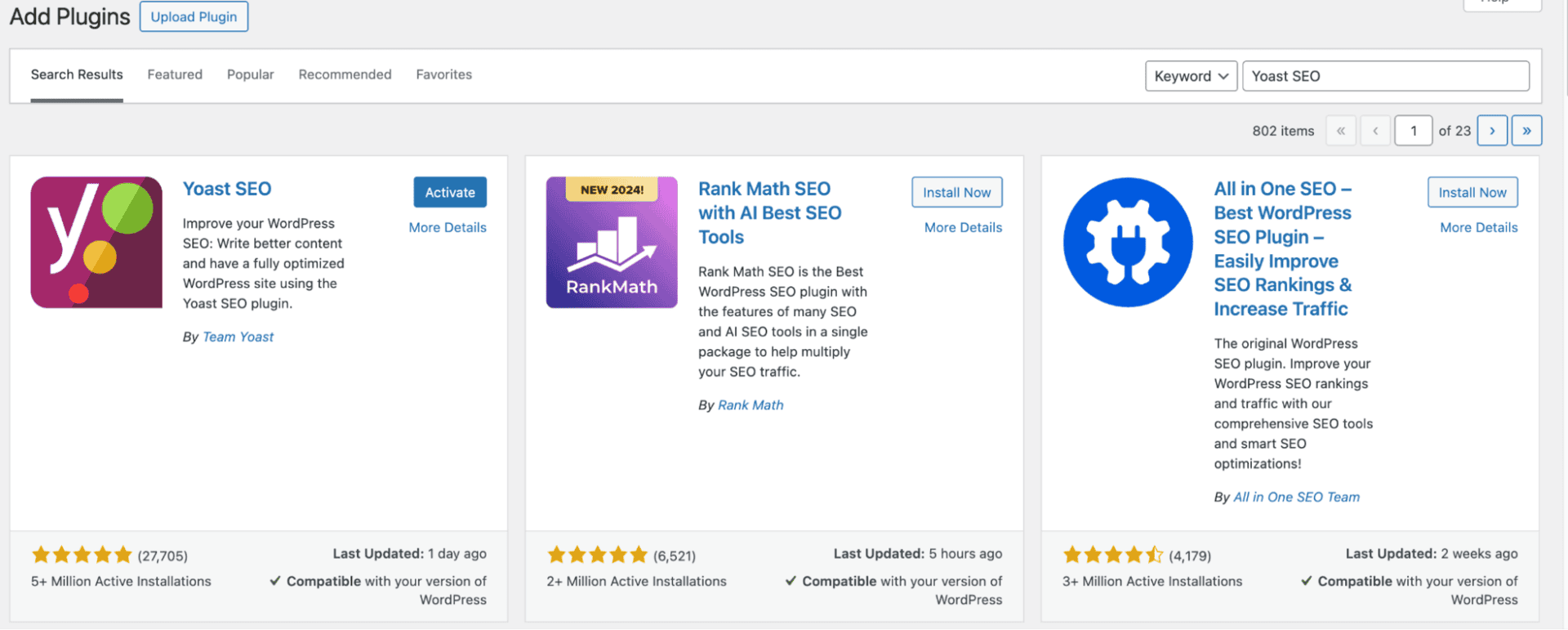The width and height of the screenshot is (1568, 630).
Task: Install Rank Math SEO plugin now
Action: coord(957,192)
